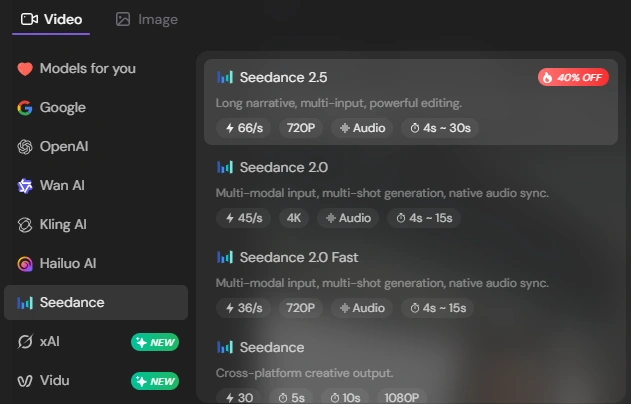Click the Seedance 2.5 bars logo

coord(225,77)
